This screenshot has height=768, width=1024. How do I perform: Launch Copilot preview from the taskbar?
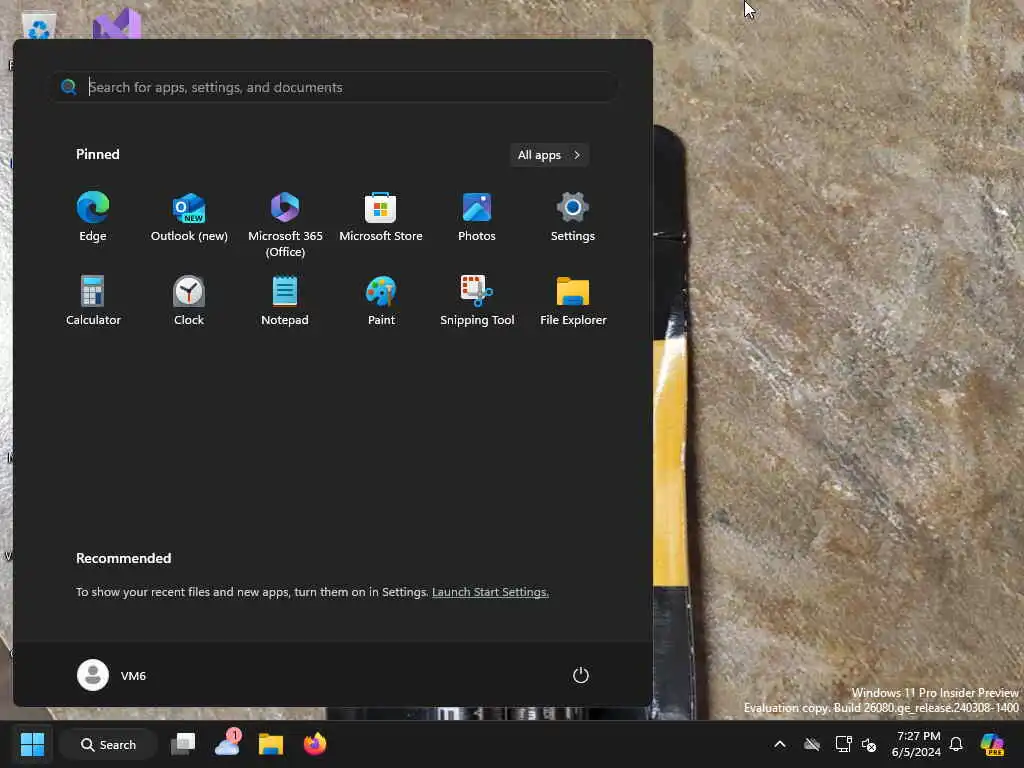pyautogui.click(x=992, y=744)
